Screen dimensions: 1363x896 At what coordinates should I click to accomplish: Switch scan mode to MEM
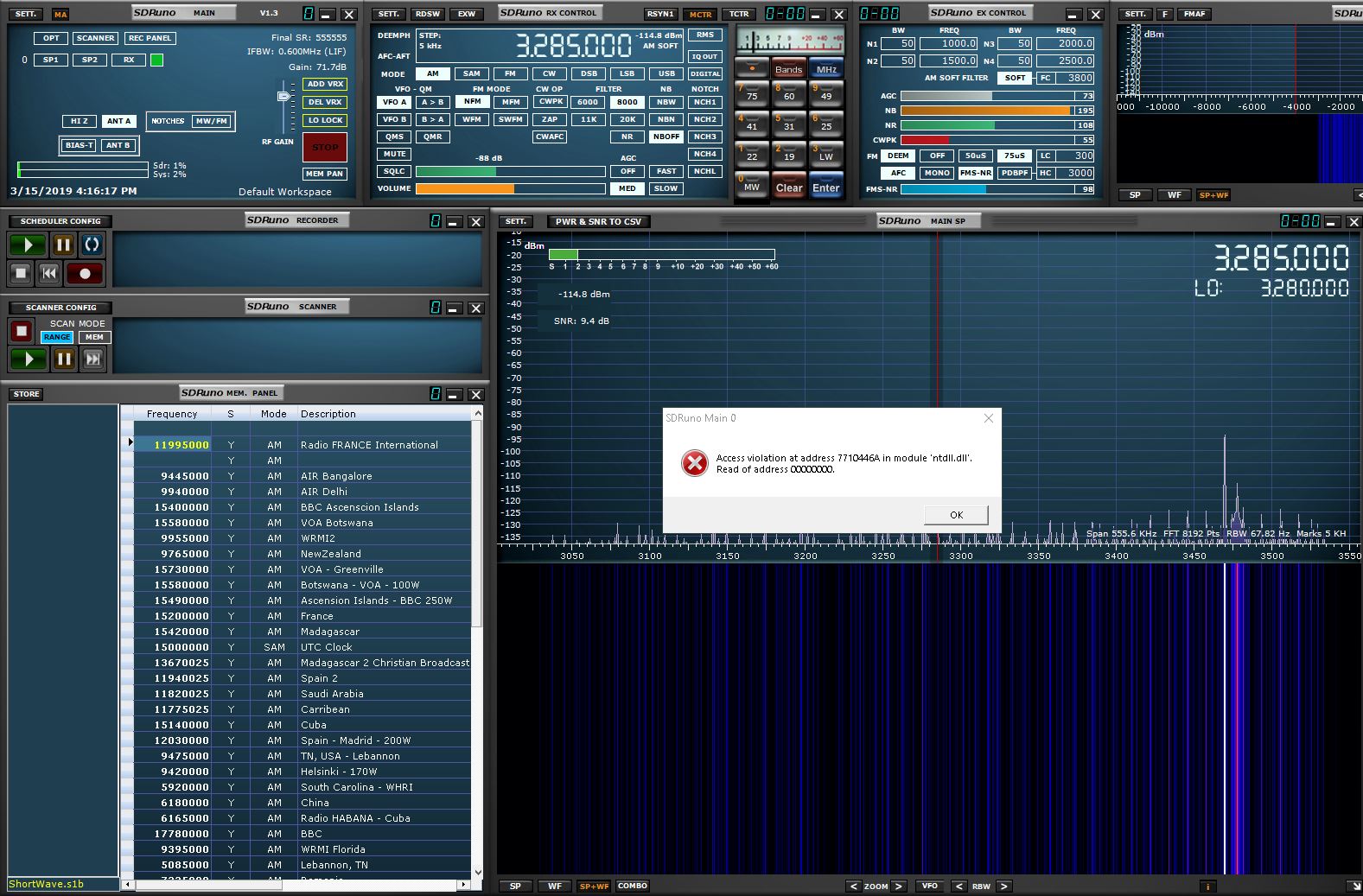click(x=94, y=337)
